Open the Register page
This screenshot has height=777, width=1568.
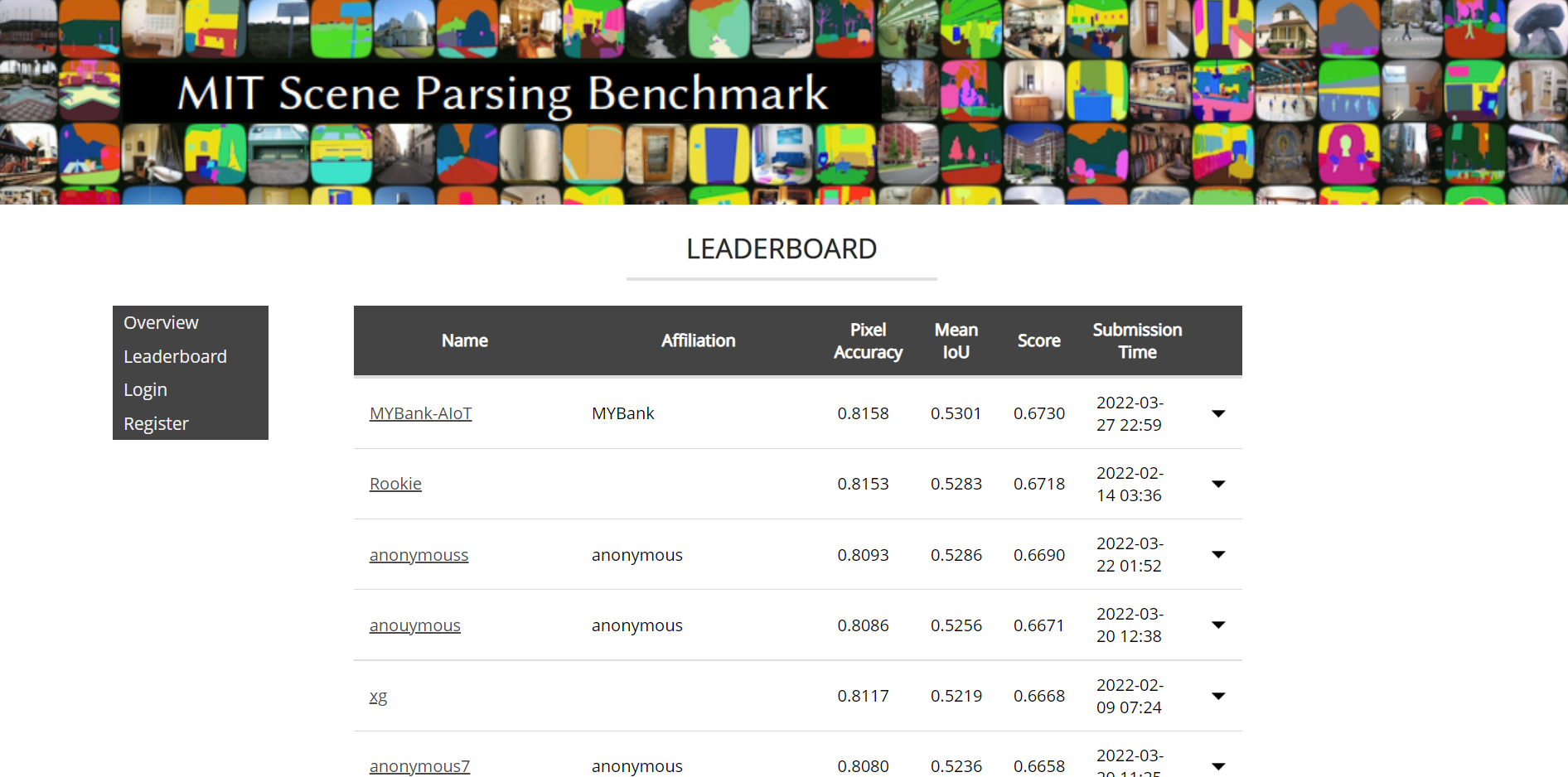(156, 423)
